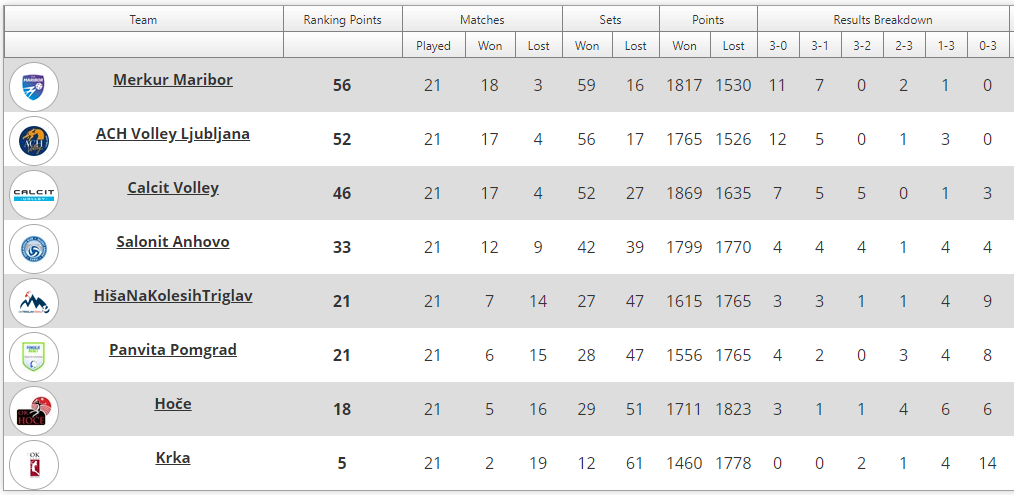
Task: Click the Krka team logo
Action: pos(34,464)
